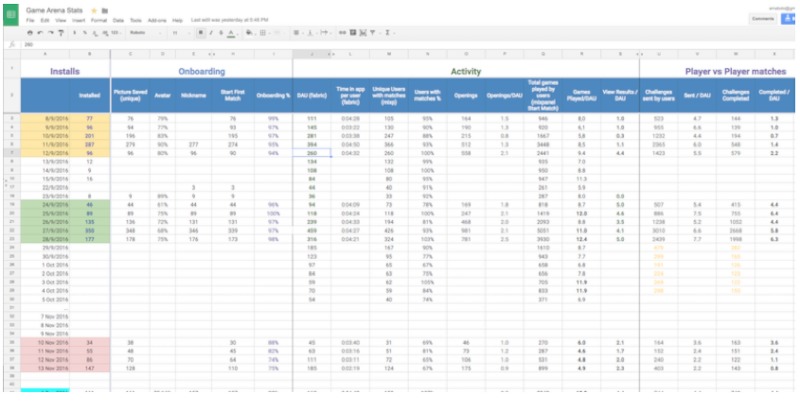Open the horizontal align dropdown
800x410 pixels.
297,33
